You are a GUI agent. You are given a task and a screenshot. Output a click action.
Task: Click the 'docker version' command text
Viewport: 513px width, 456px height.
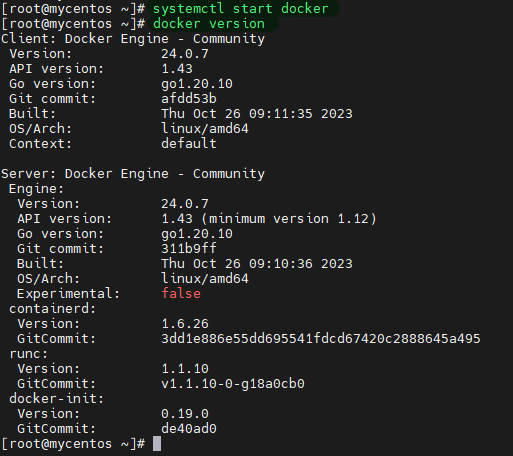(x=209, y=24)
